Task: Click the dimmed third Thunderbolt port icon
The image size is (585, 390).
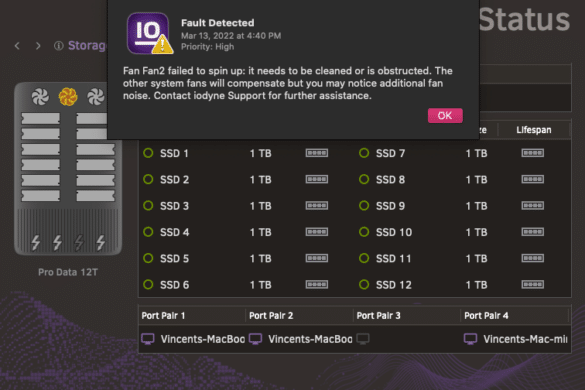Action: (x=79, y=242)
